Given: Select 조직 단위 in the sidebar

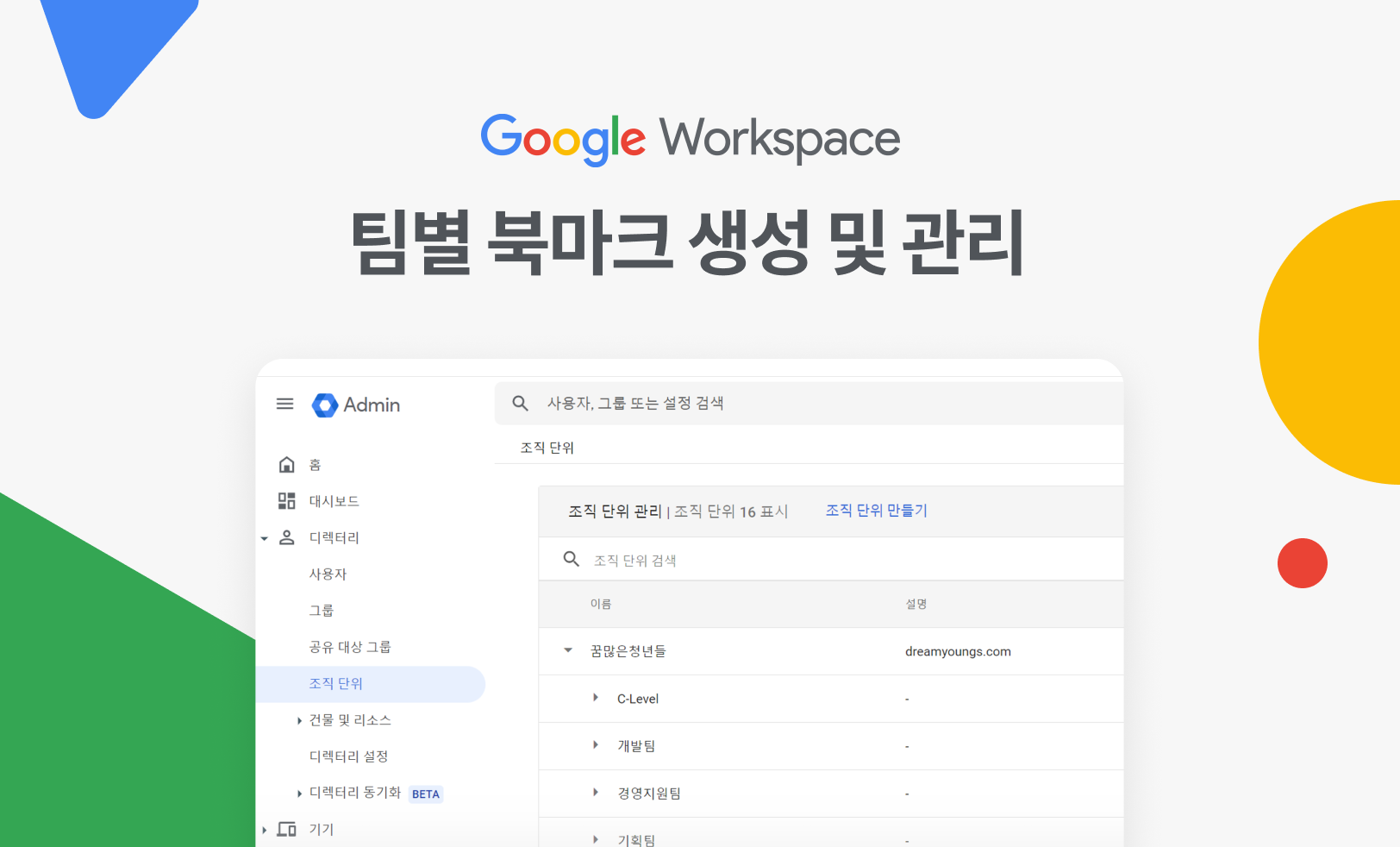Looking at the screenshot, I should click(x=337, y=683).
